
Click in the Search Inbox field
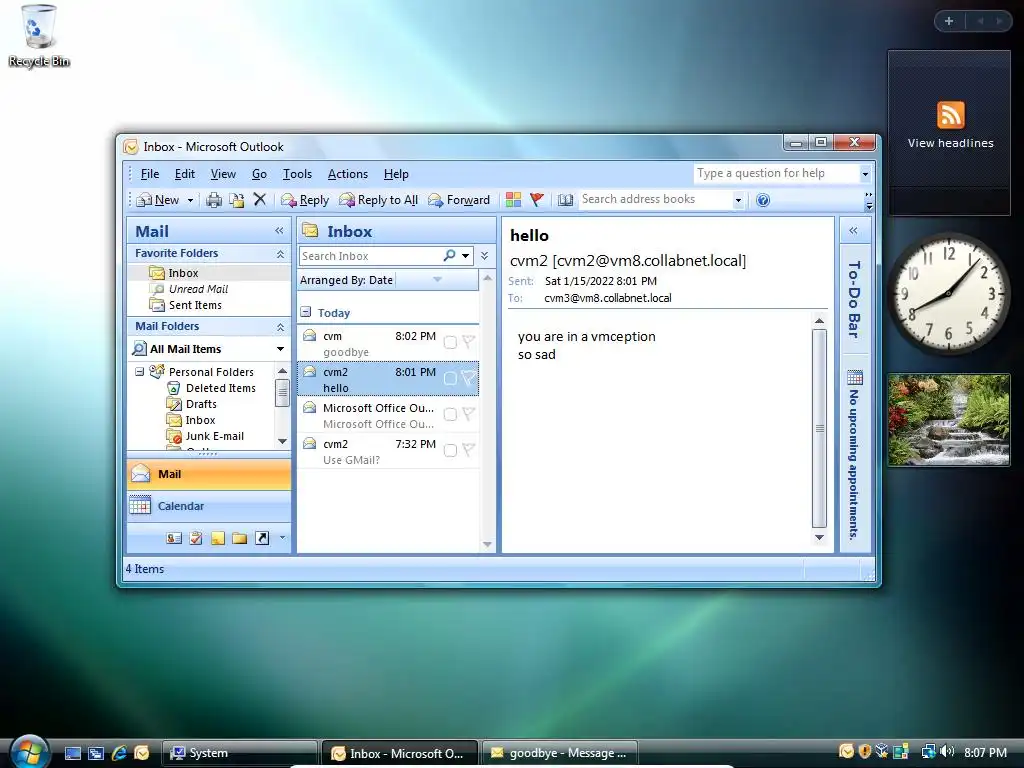click(370, 256)
